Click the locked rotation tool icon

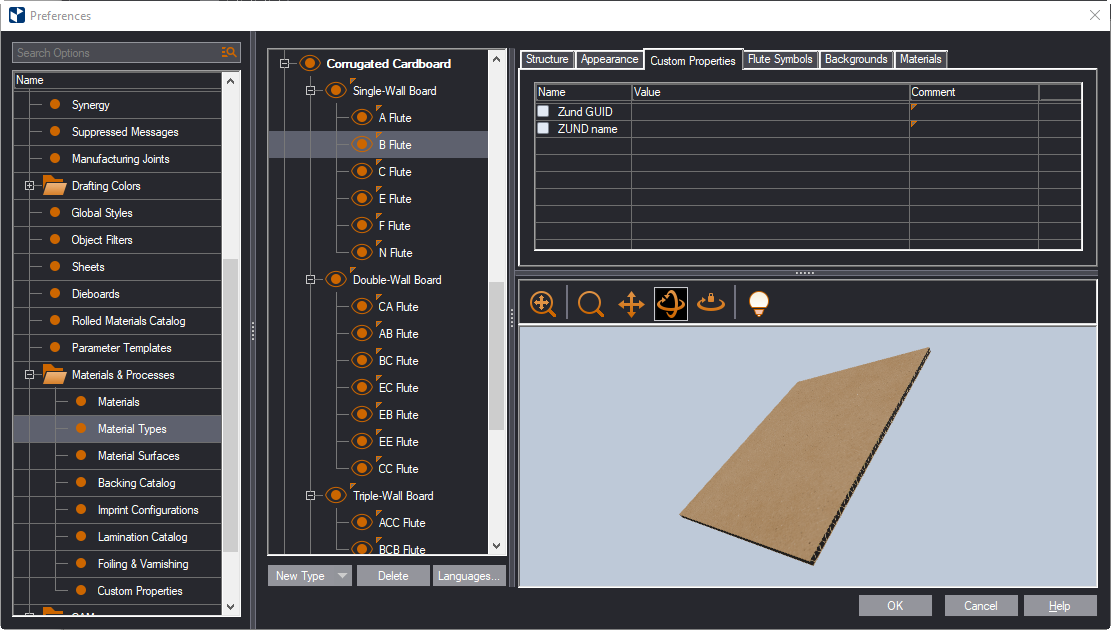[711, 303]
